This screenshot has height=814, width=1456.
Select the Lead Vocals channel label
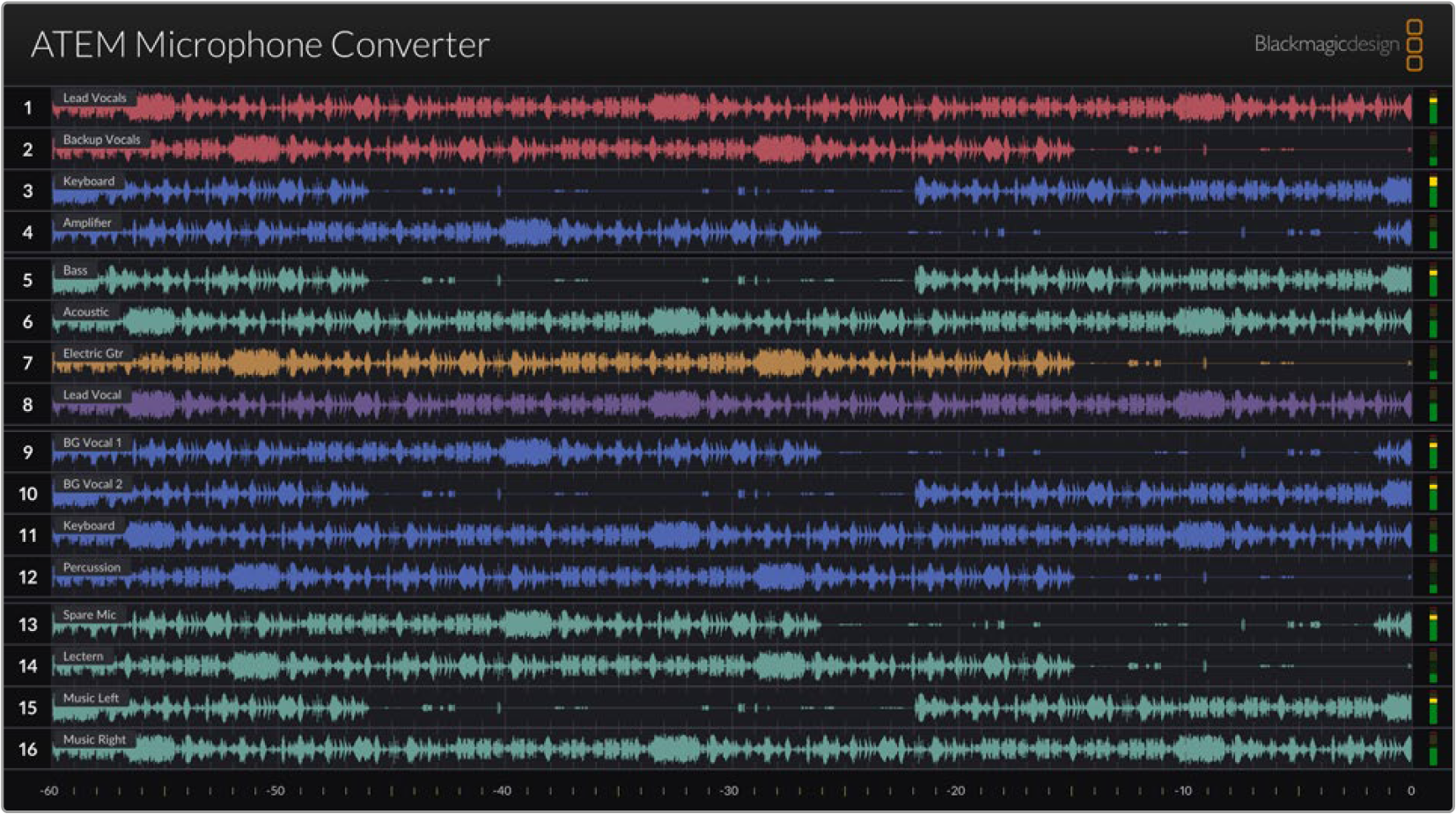94,98
